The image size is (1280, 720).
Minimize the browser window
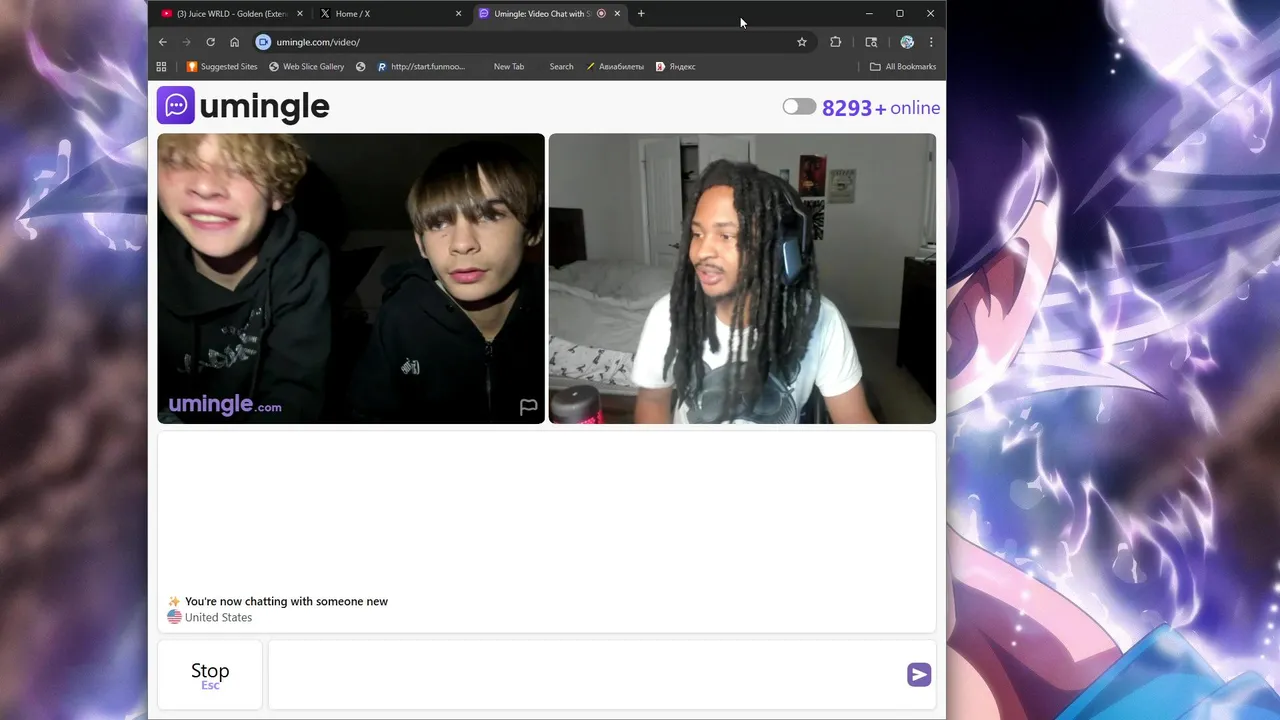869,14
